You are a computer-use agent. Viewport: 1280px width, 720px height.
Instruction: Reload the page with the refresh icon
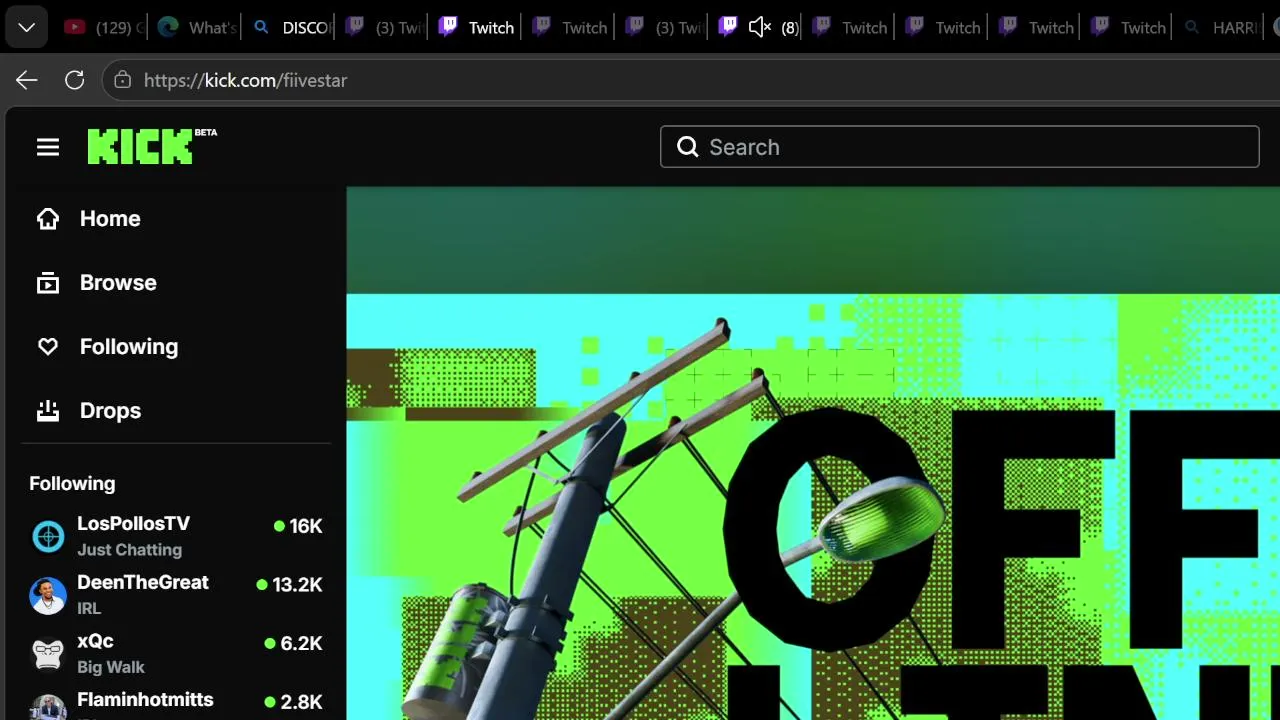[x=75, y=80]
